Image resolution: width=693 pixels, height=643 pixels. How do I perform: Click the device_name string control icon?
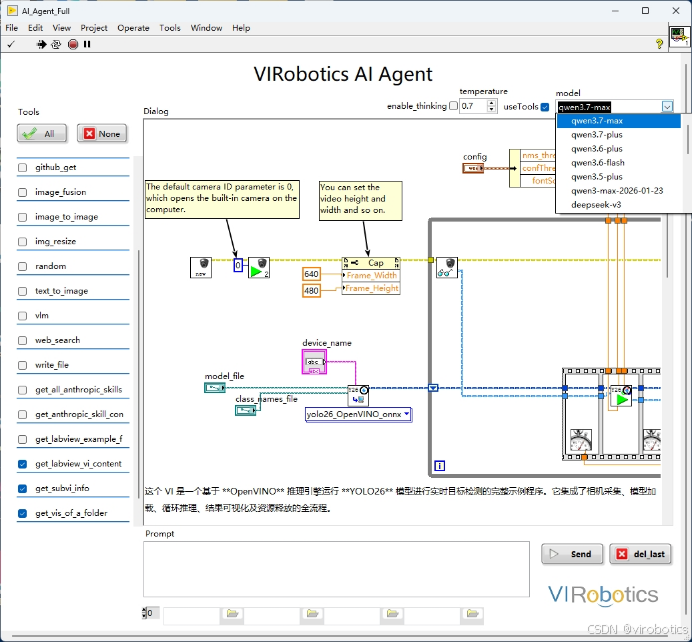[x=314, y=362]
